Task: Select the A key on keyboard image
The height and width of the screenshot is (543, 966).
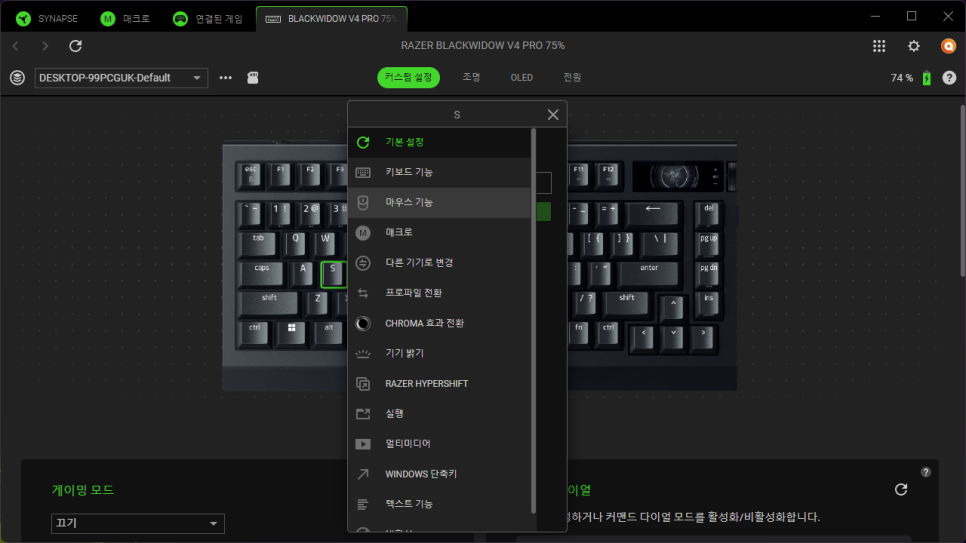Action: tap(302, 274)
